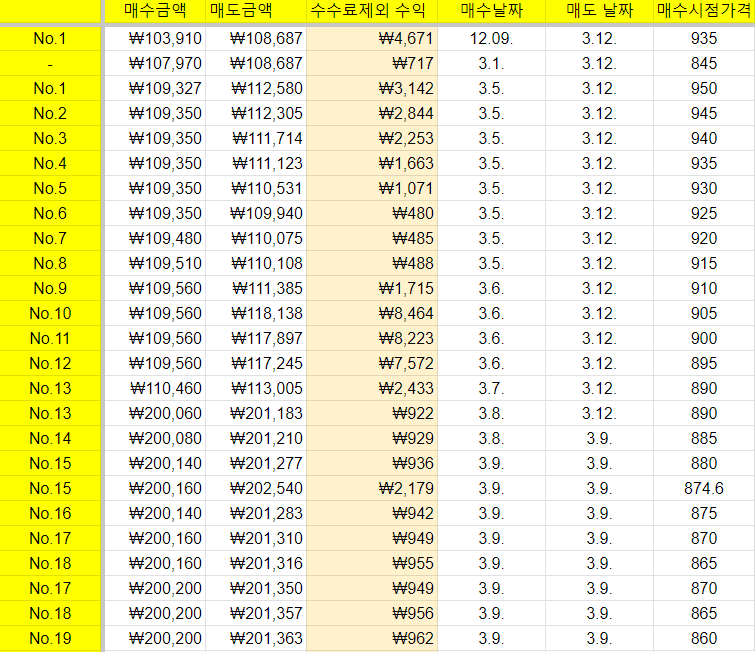
Task: Select the row label No.2
Action: [50, 114]
